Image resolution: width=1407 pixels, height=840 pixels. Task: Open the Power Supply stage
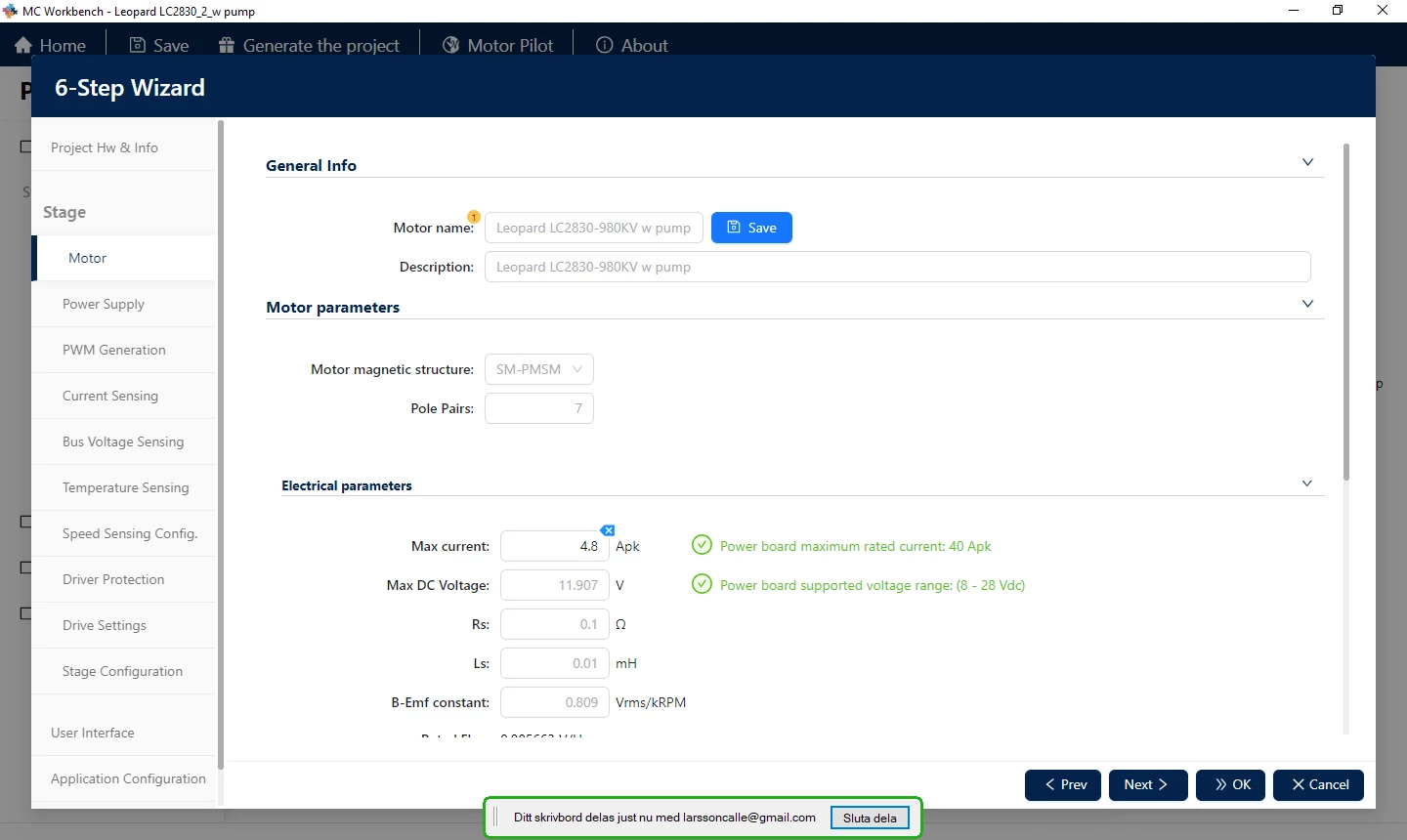pyautogui.click(x=123, y=304)
